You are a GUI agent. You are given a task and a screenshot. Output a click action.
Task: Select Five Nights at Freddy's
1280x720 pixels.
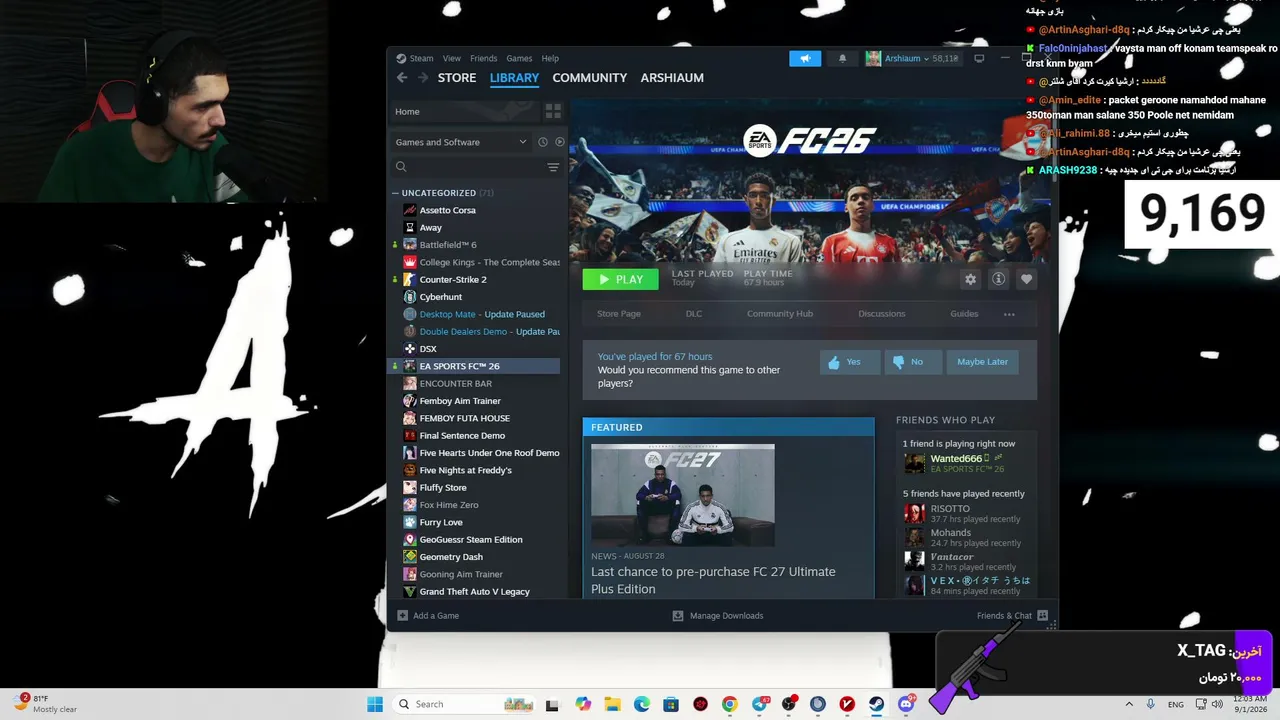[476, 470]
